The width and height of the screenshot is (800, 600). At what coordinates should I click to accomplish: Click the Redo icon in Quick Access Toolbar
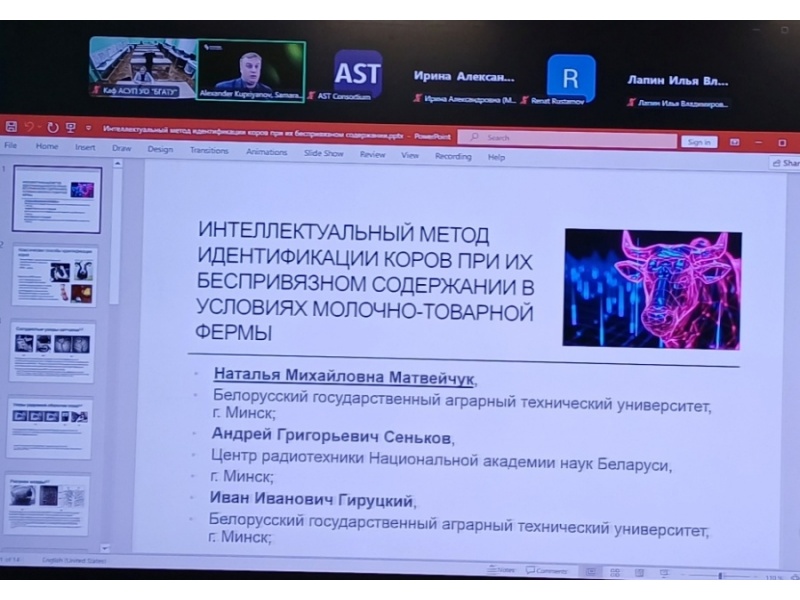pos(52,128)
